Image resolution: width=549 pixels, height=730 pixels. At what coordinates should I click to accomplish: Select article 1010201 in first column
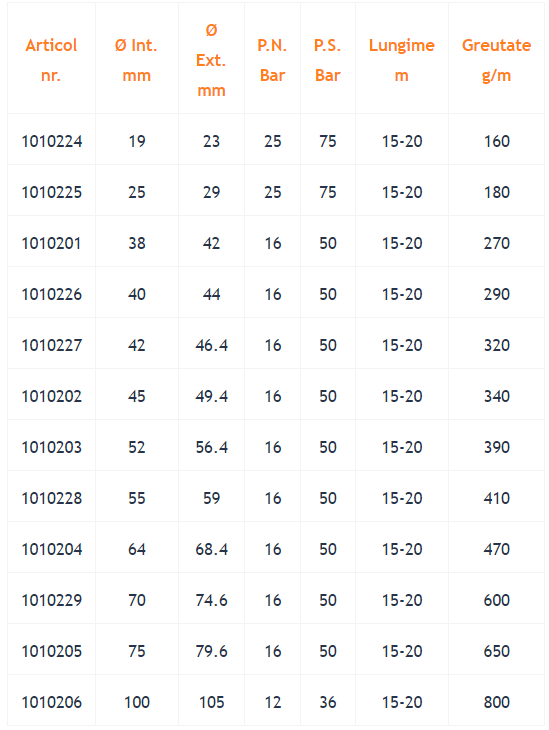[51, 243]
